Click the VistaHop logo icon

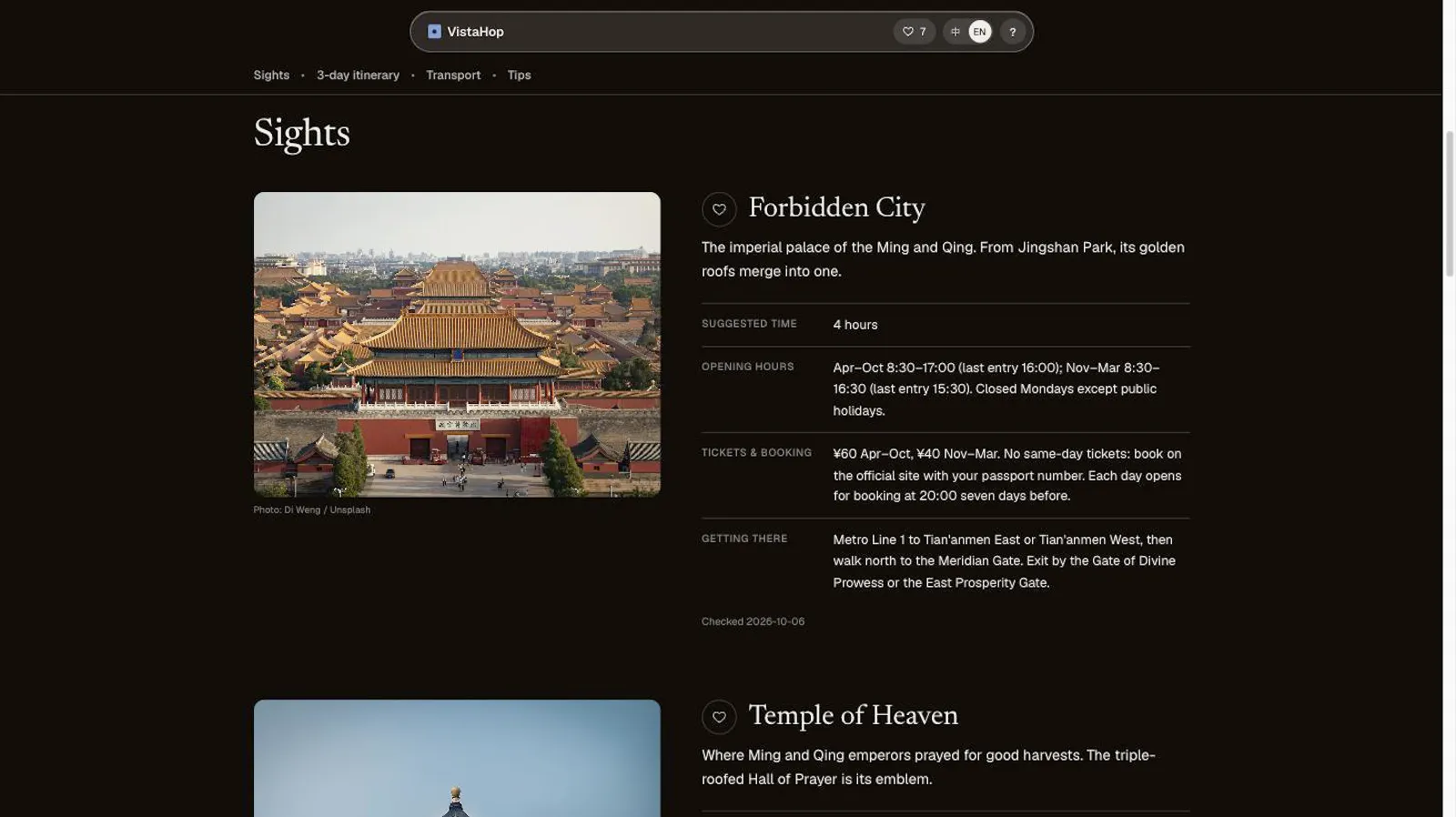(x=434, y=32)
